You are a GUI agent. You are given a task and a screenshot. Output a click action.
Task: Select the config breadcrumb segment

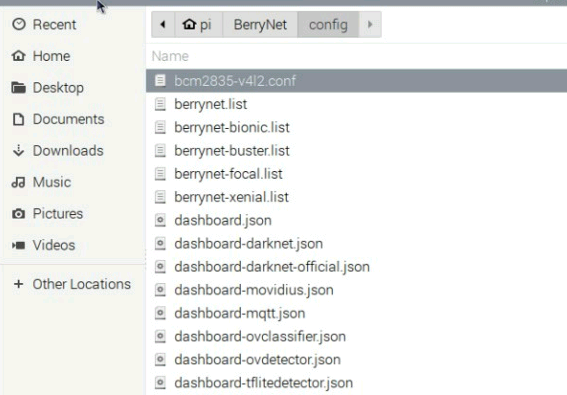point(328,25)
